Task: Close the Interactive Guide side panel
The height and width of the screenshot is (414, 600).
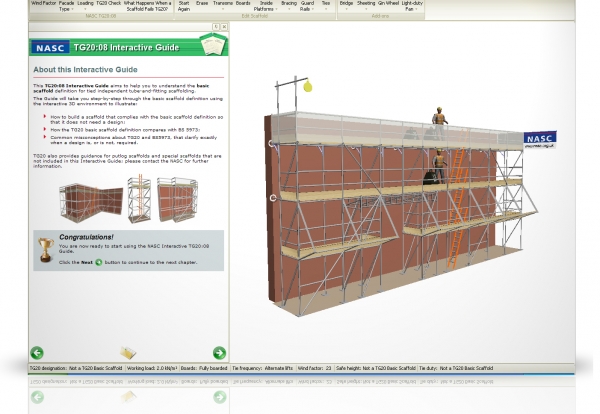Action: (x=224, y=27)
